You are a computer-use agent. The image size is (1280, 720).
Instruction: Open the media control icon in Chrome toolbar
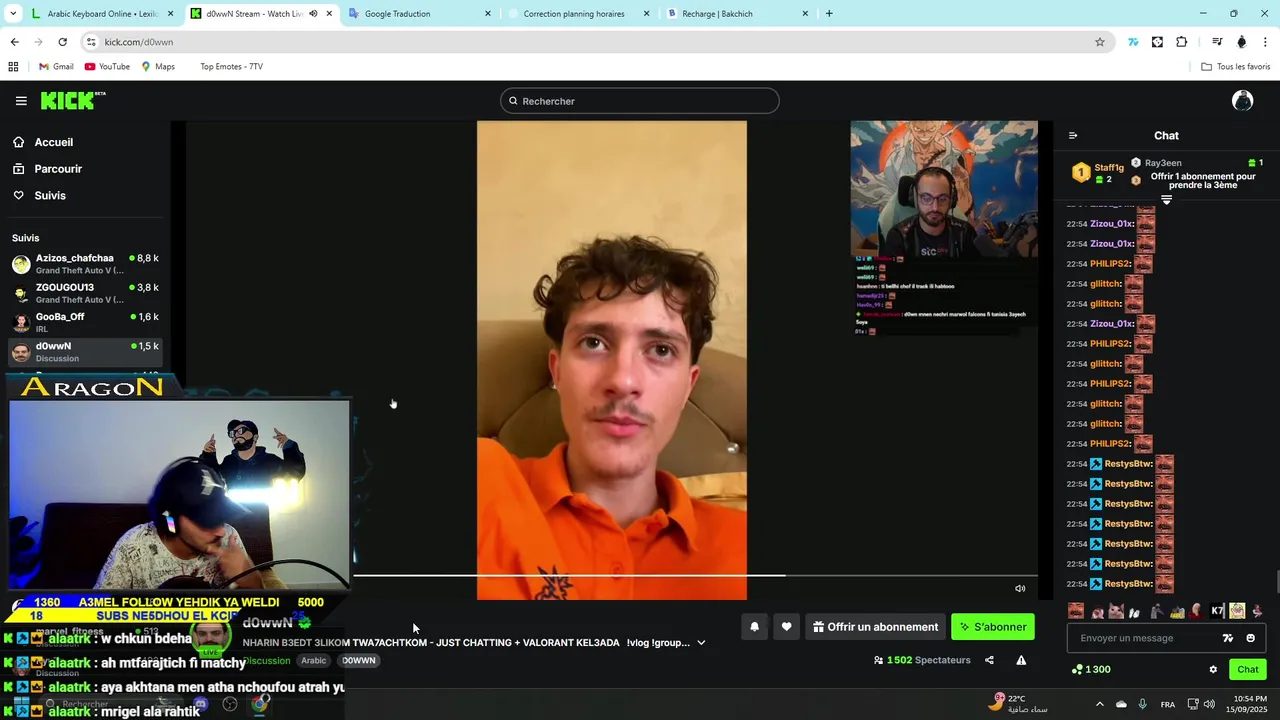point(1217,42)
